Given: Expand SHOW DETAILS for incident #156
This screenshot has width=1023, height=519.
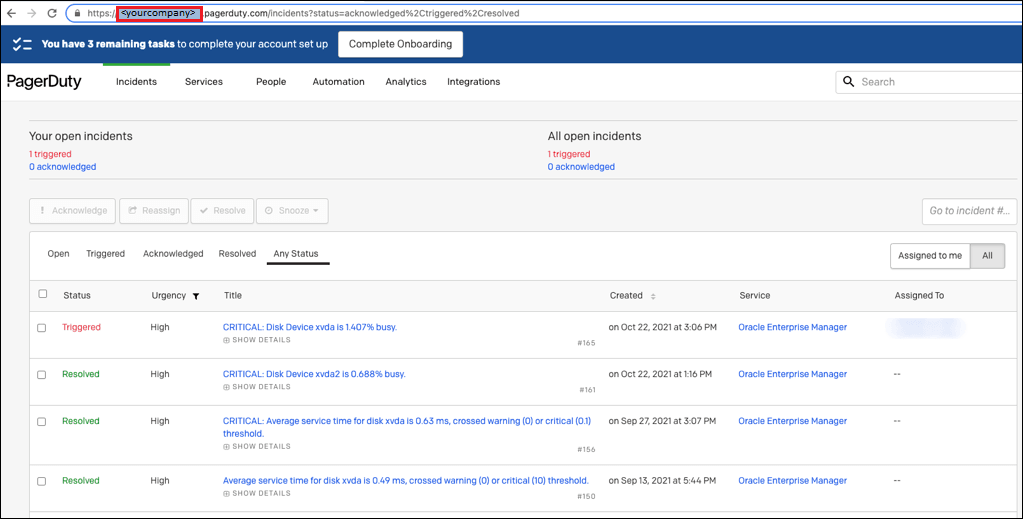Looking at the screenshot, I should (x=257, y=447).
